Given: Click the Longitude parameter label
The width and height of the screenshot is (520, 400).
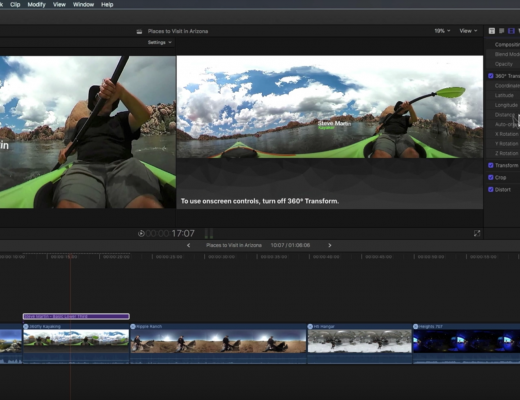Looking at the screenshot, I should [506, 105].
